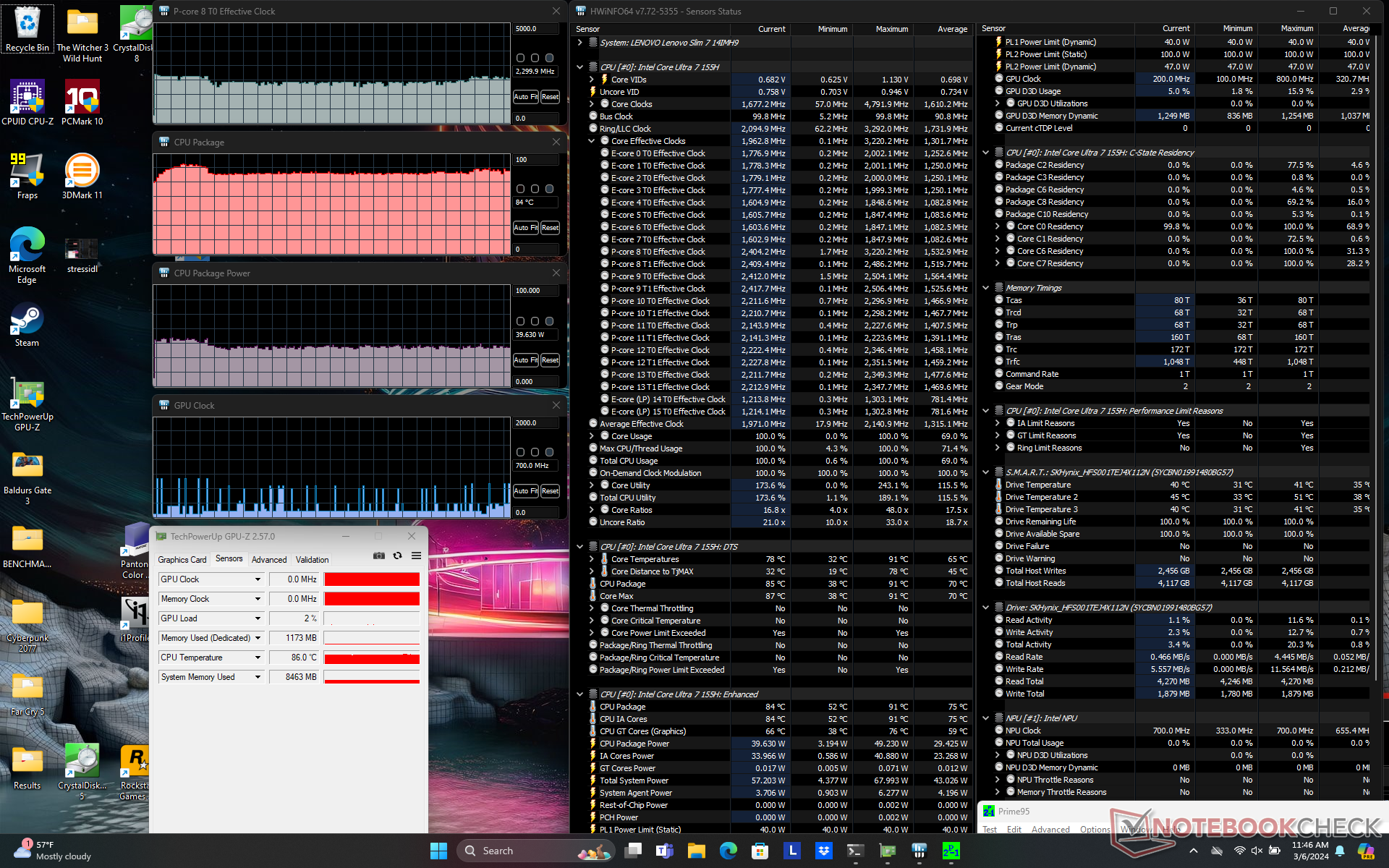The width and height of the screenshot is (1389, 868).
Task: Show hidden tray icons chevron
Action: coord(1193,851)
